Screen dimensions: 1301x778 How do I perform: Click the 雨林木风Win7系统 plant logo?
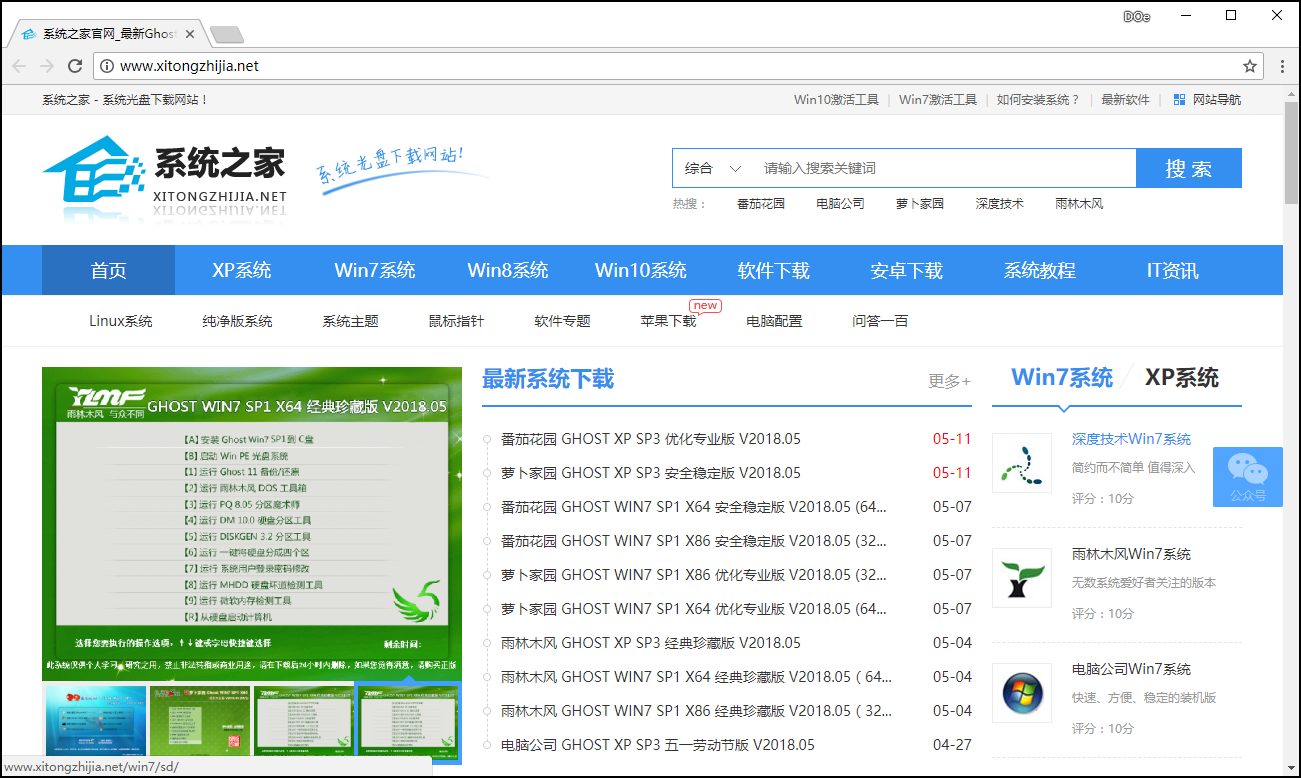click(1021, 578)
